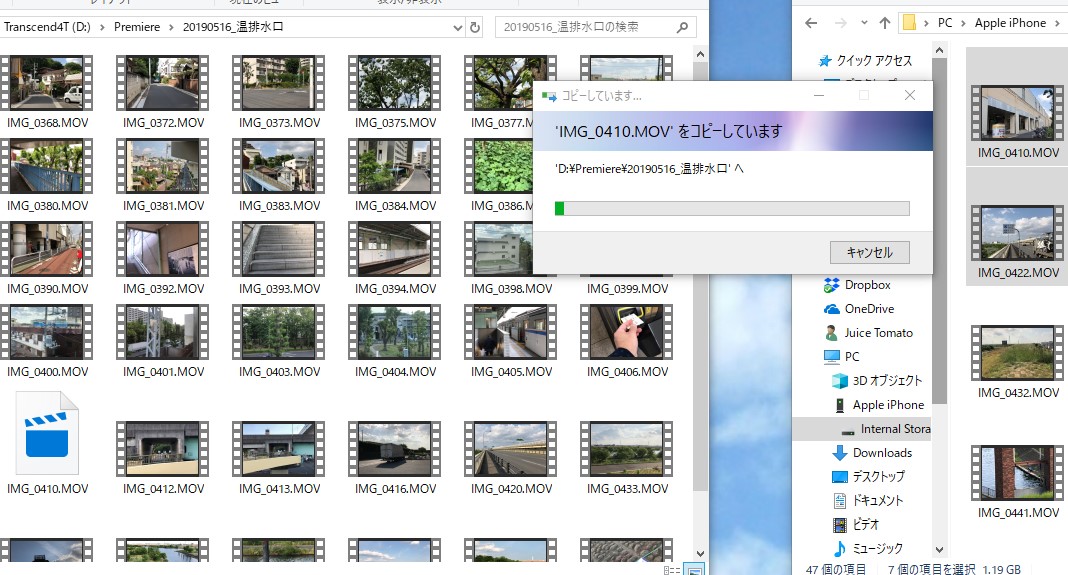The height and width of the screenshot is (575, 1068).
Task: Select Internal Storage in navigation tree
Action: pos(895,429)
